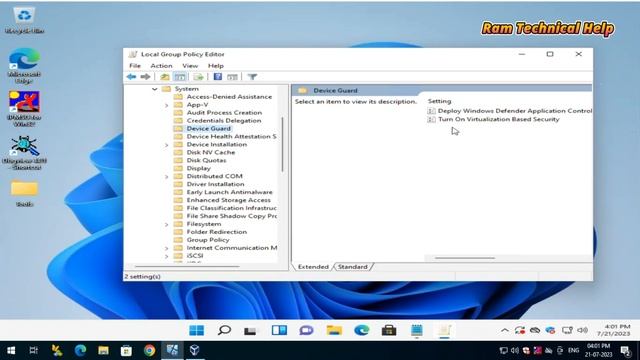Click the Filter funnel icon

pos(252,77)
